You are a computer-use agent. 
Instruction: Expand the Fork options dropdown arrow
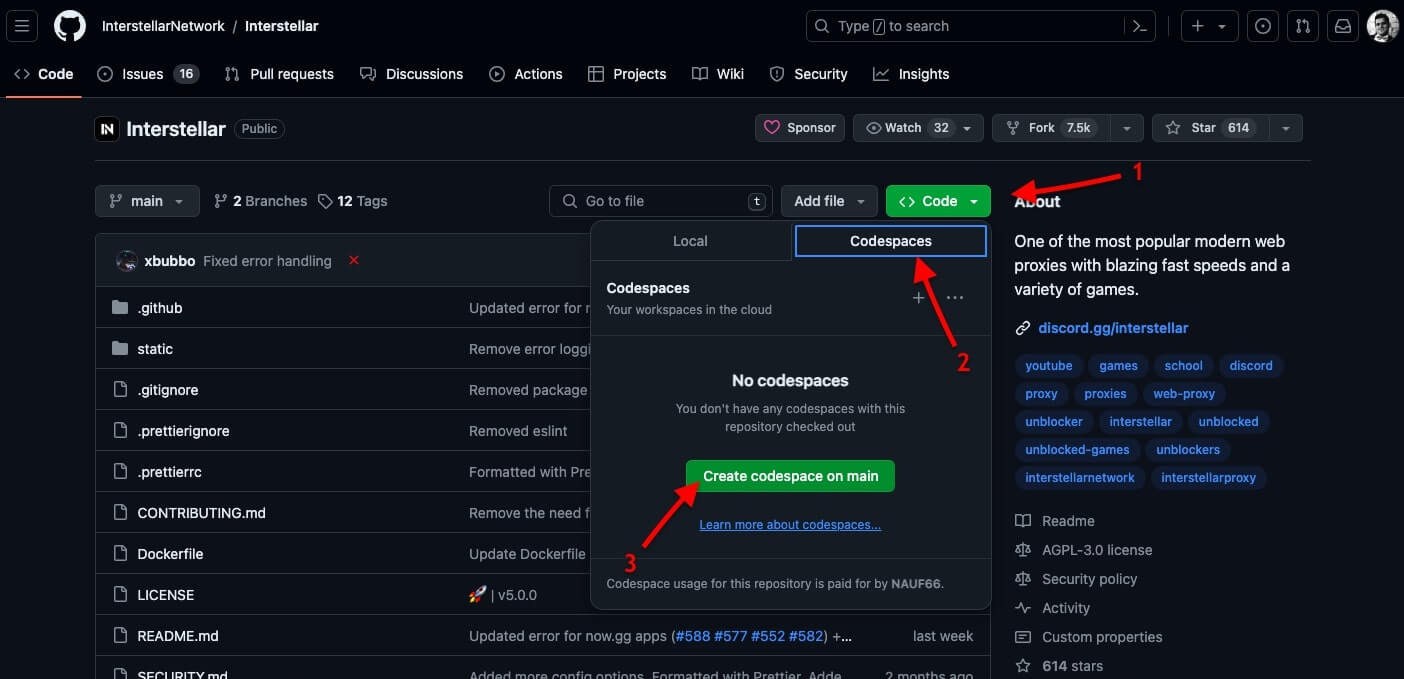click(x=1127, y=128)
